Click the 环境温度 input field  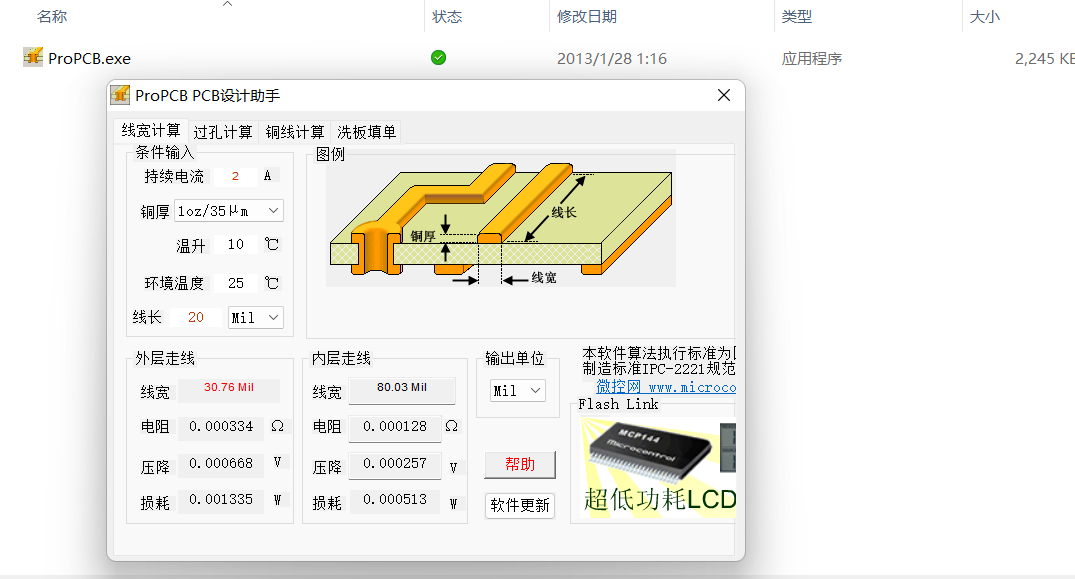click(235, 284)
